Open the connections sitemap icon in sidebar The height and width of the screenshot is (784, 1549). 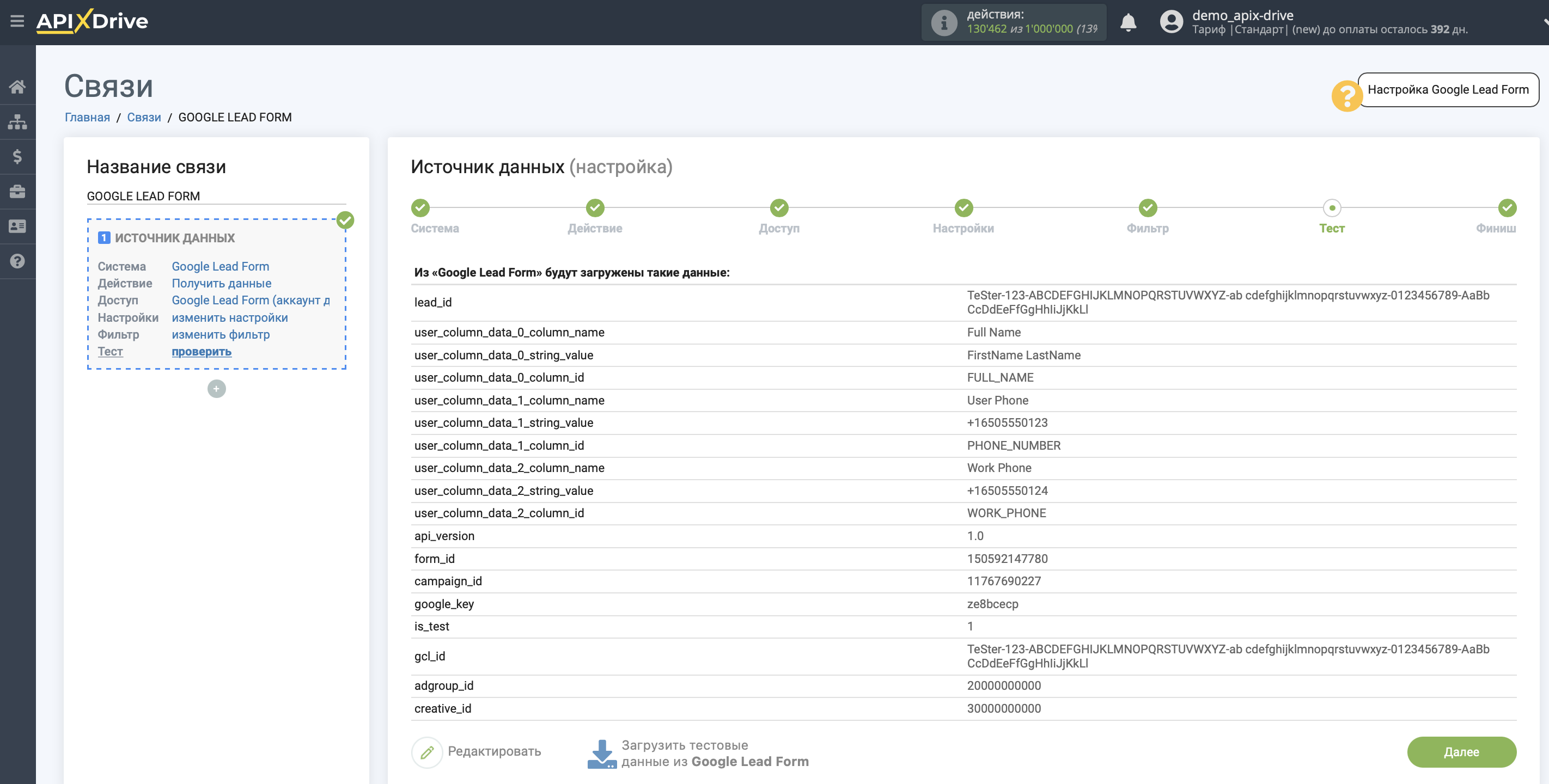(17, 121)
